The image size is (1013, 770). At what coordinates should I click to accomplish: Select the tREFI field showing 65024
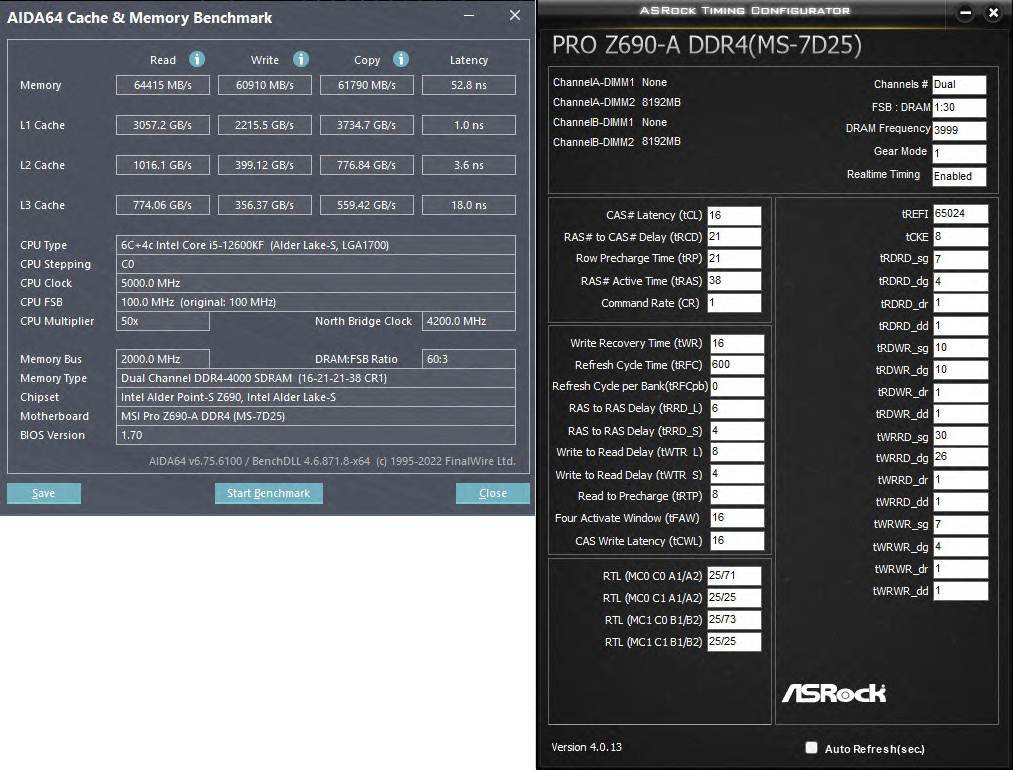click(x=961, y=214)
